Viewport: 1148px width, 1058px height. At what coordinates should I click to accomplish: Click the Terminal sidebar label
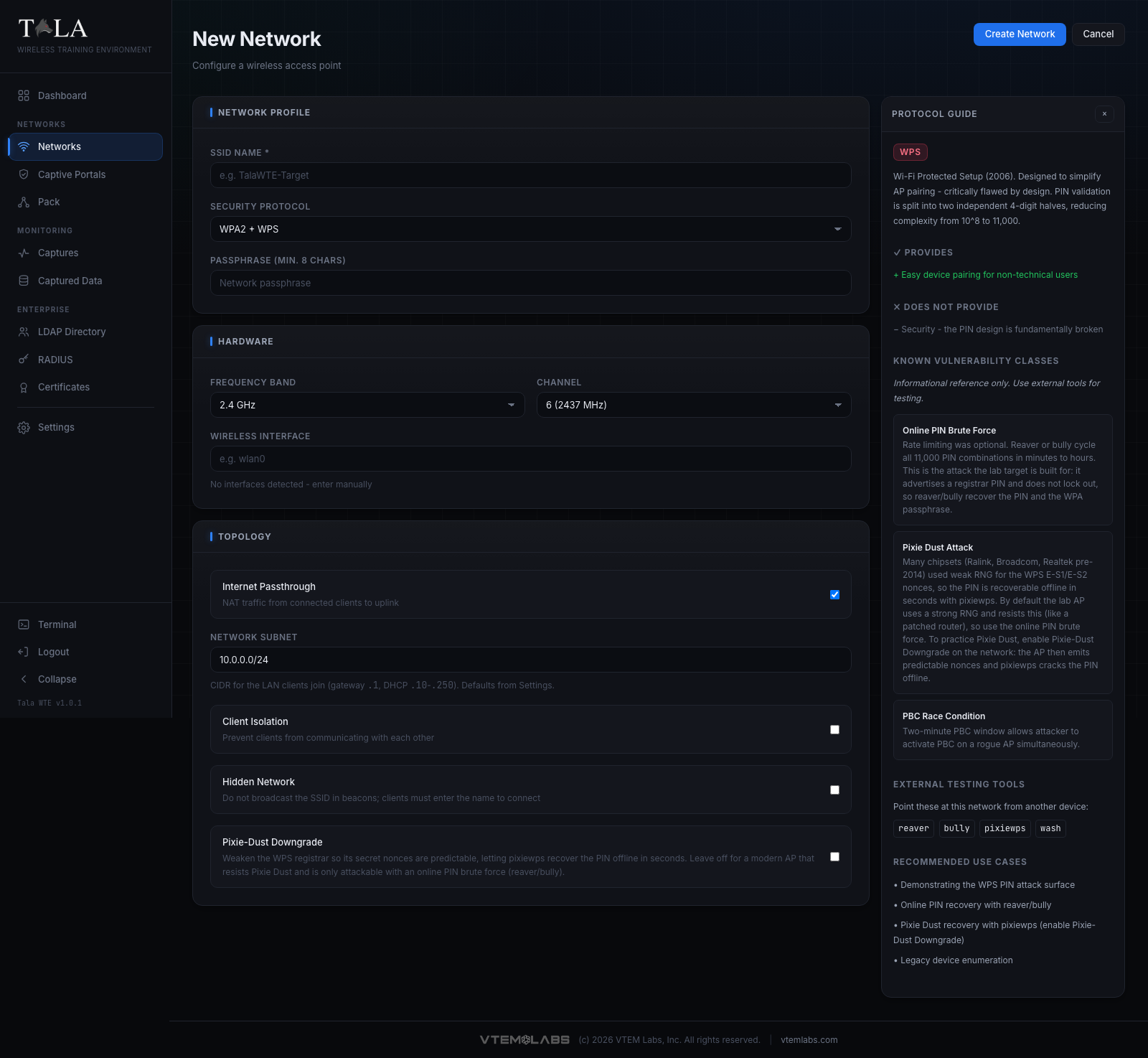click(x=57, y=624)
